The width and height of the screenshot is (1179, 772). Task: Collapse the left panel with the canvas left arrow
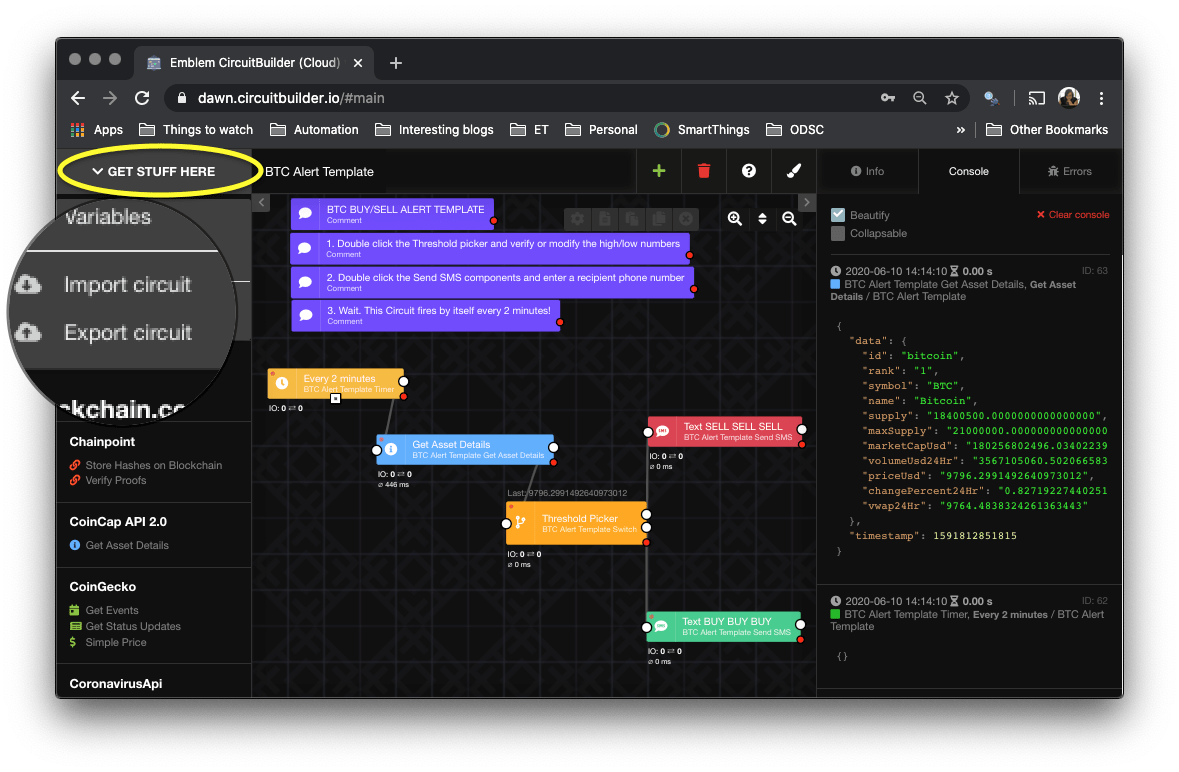261,202
